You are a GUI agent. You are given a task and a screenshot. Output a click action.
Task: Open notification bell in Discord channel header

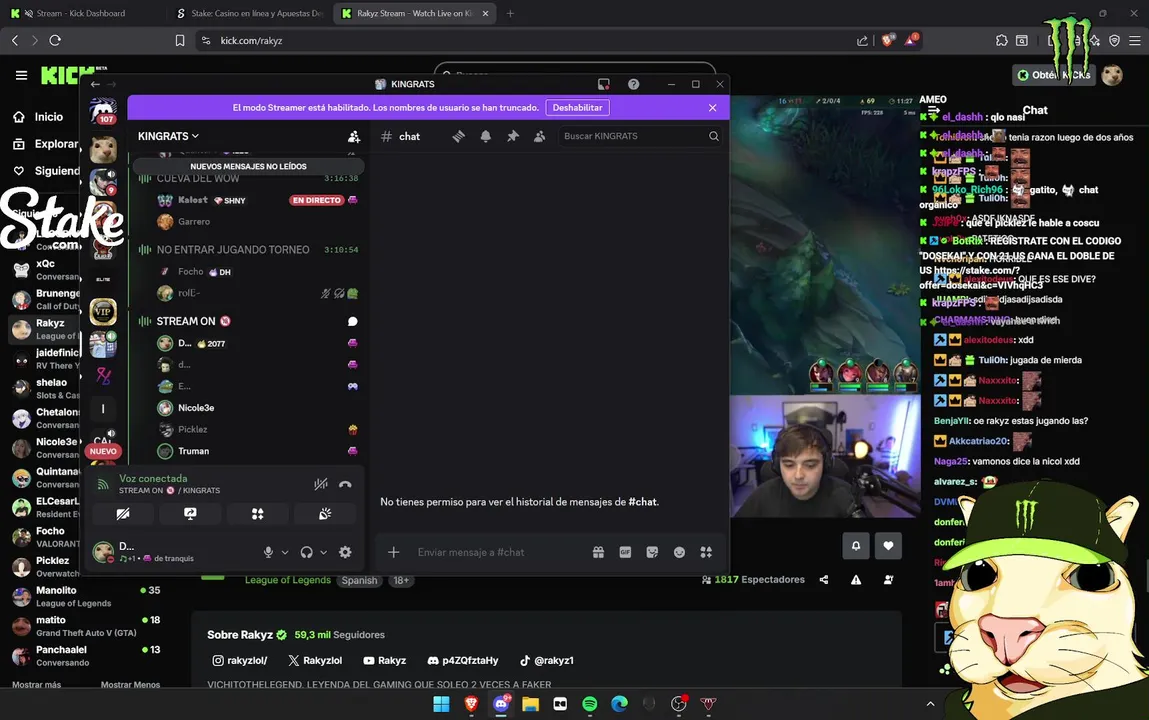485,136
